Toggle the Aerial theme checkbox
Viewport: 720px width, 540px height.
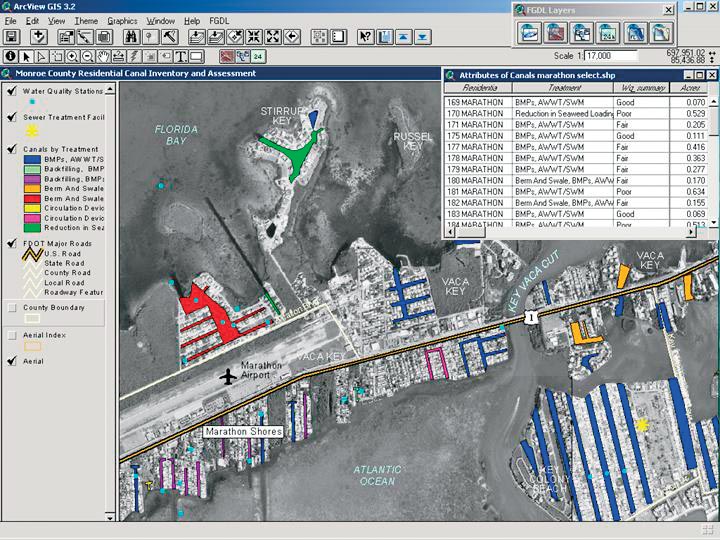(x=12, y=361)
